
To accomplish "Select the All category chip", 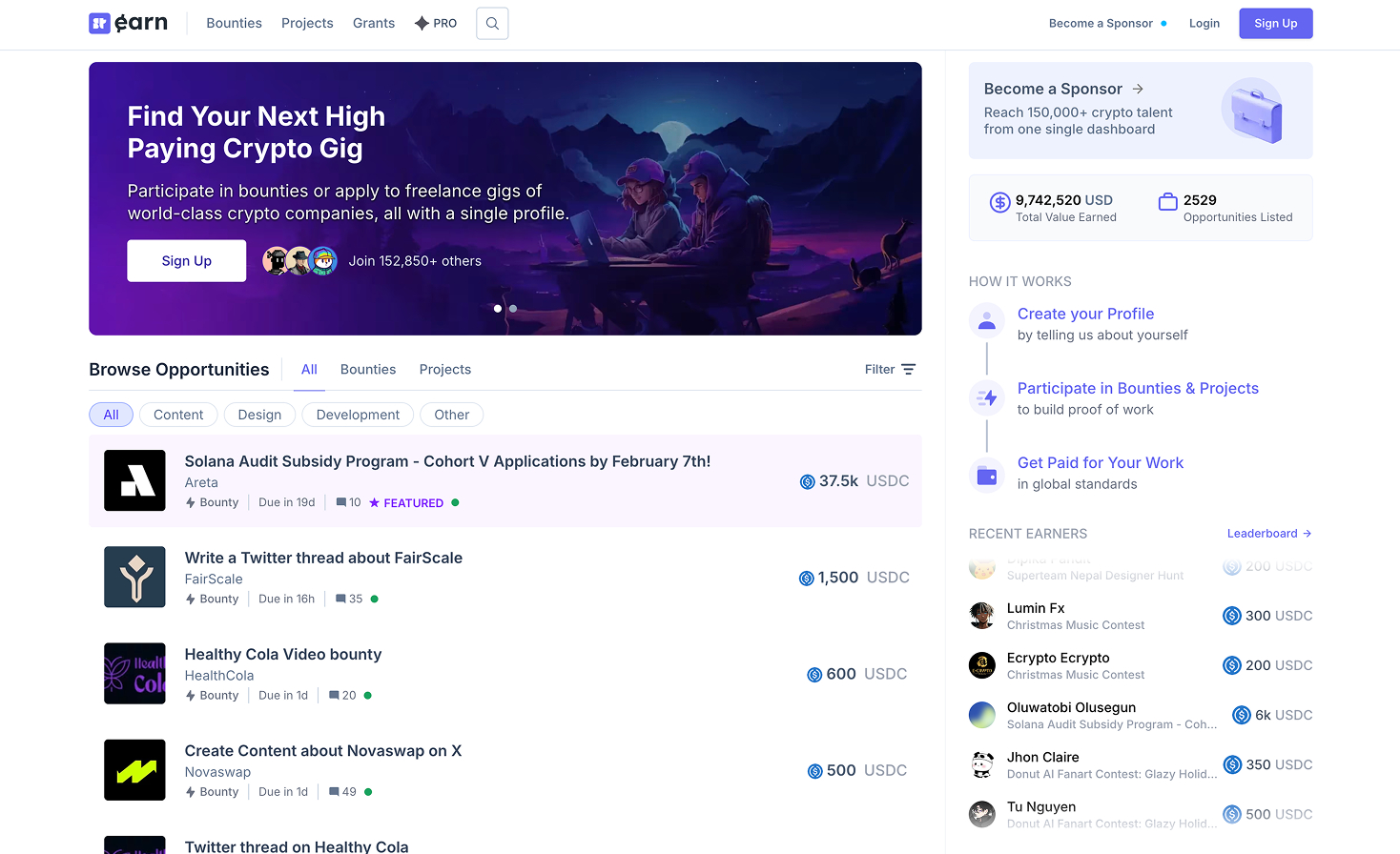I will pos(111,415).
